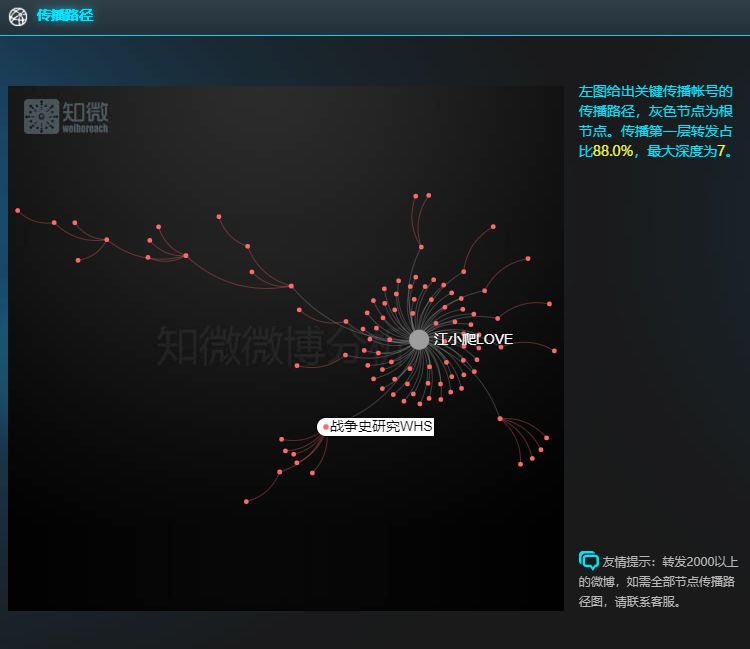Select the 友情提示 tip text about 转发2000以上

click(659, 581)
